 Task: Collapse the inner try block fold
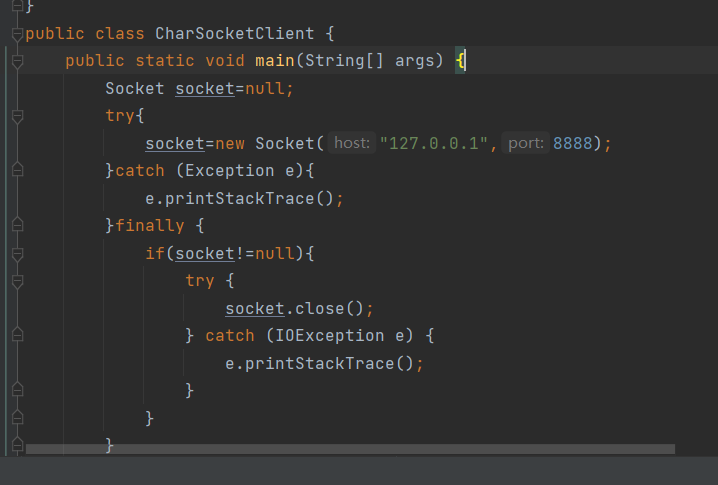point(17,282)
